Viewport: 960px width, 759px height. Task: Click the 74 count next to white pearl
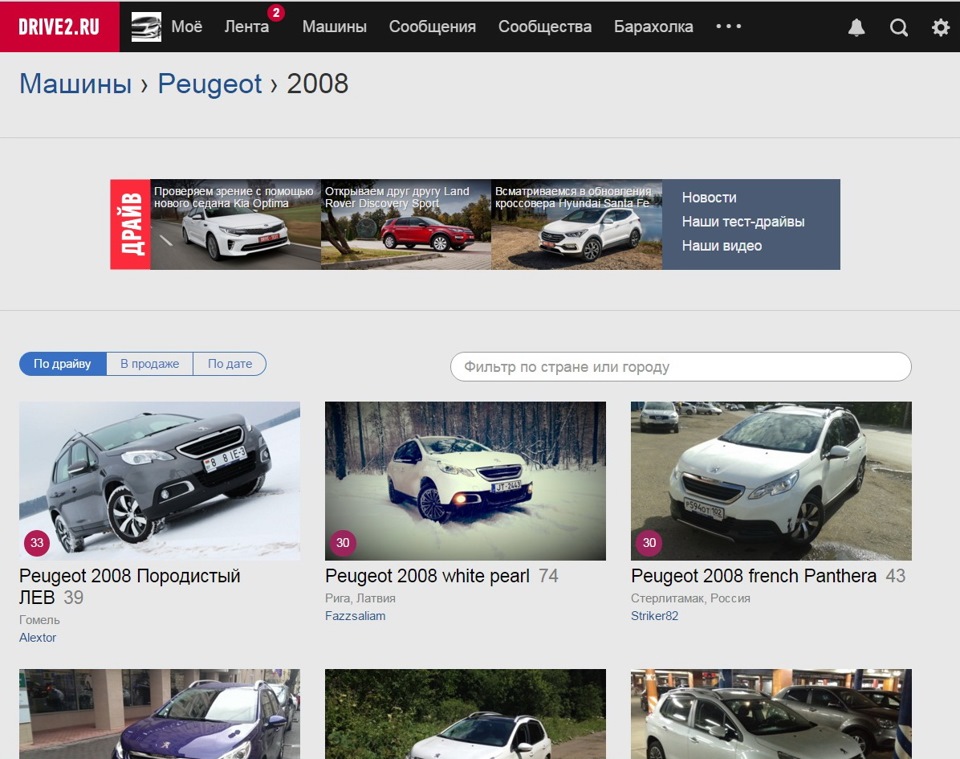coord(549,576)
